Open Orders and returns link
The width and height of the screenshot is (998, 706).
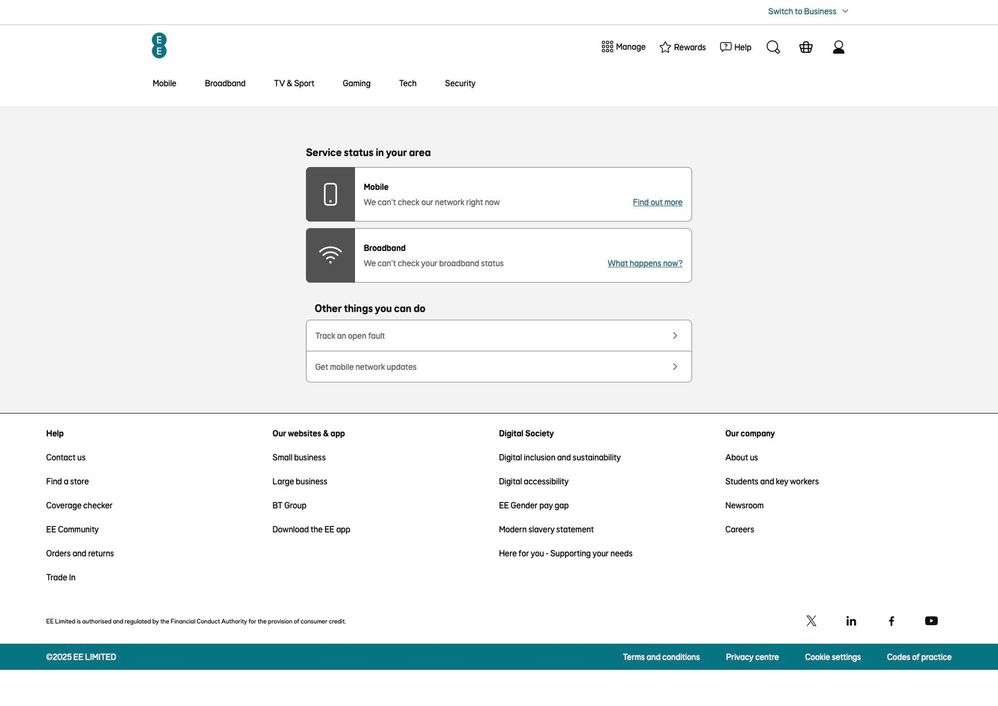[80, 554]
